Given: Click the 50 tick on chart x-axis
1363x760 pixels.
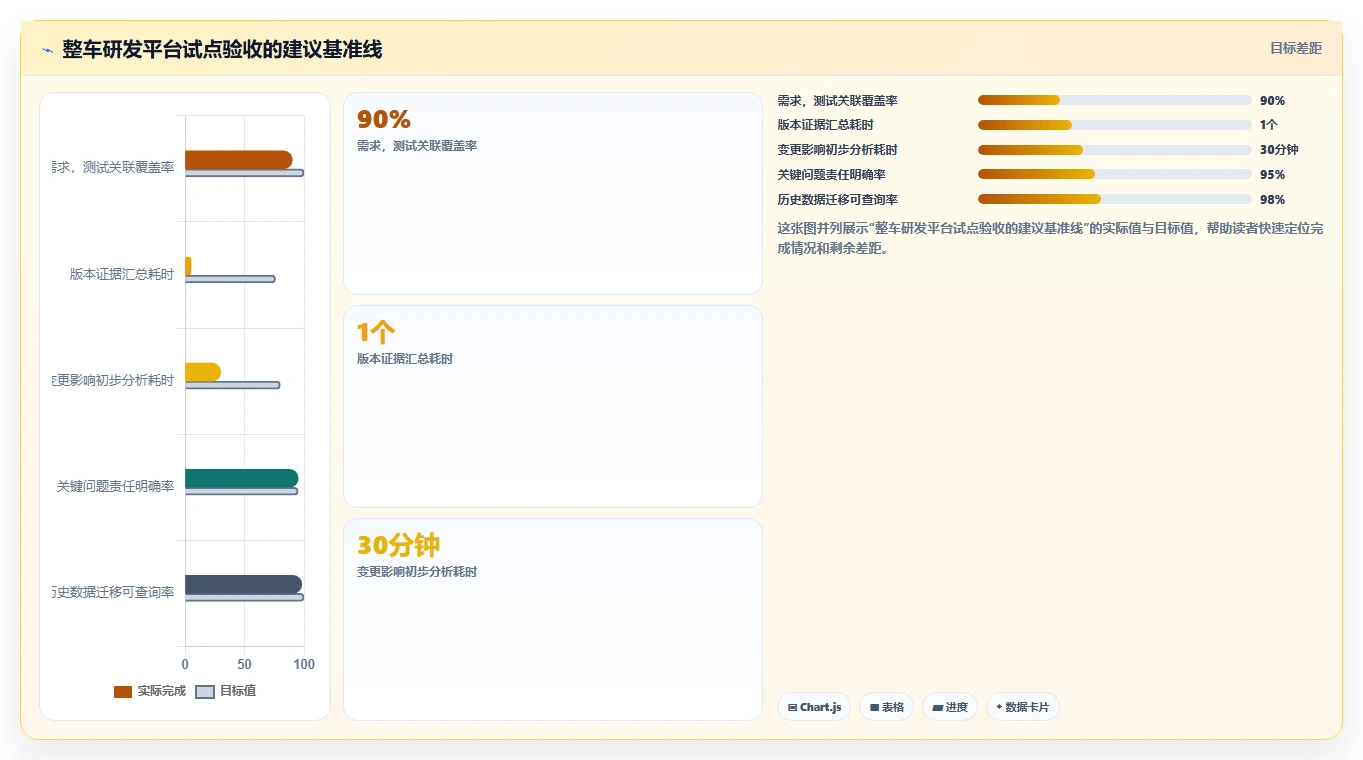Looking at the screenshot, I should point(244,664).
